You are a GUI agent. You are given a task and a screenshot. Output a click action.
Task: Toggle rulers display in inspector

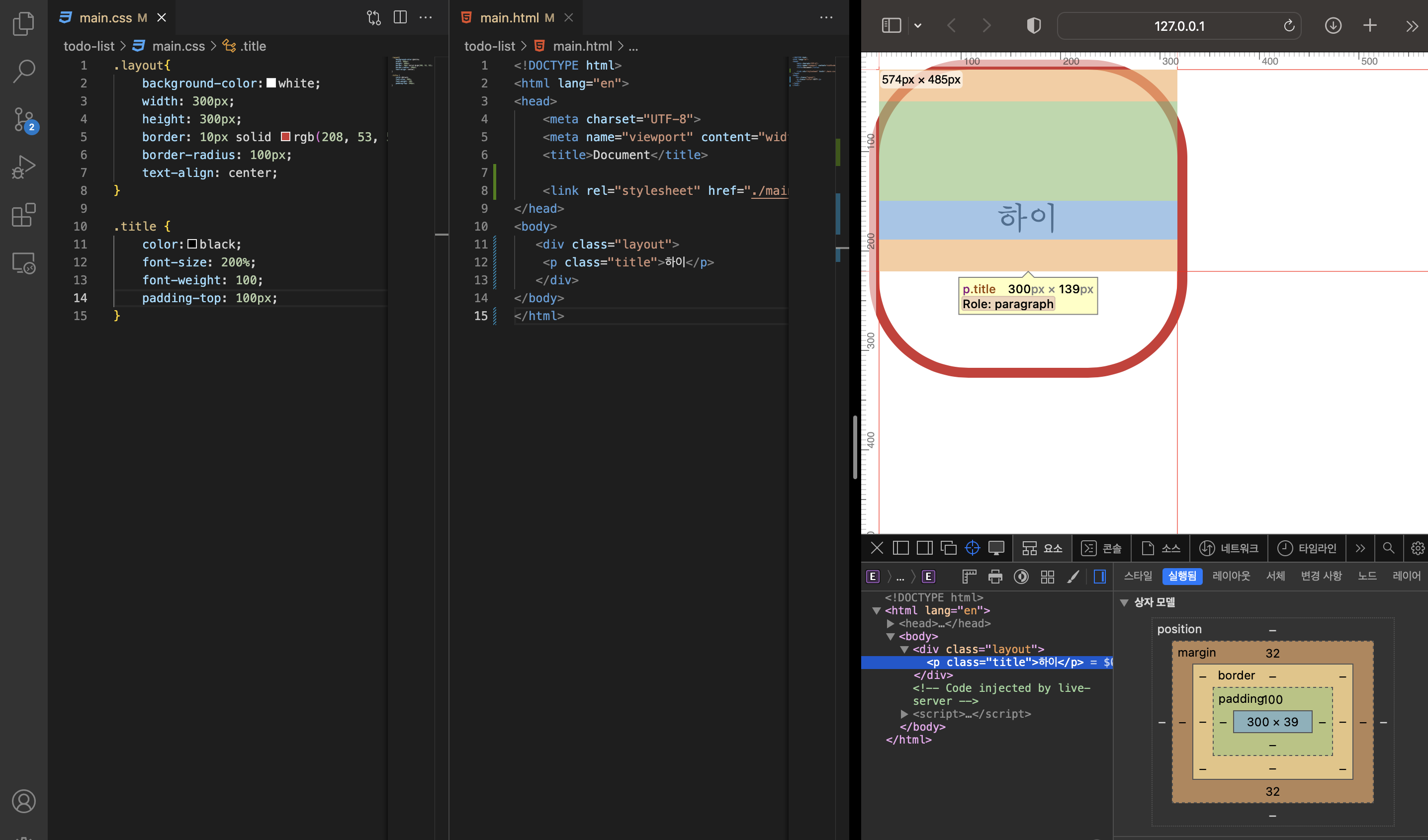pyautogui.click(x=969, y=577)
